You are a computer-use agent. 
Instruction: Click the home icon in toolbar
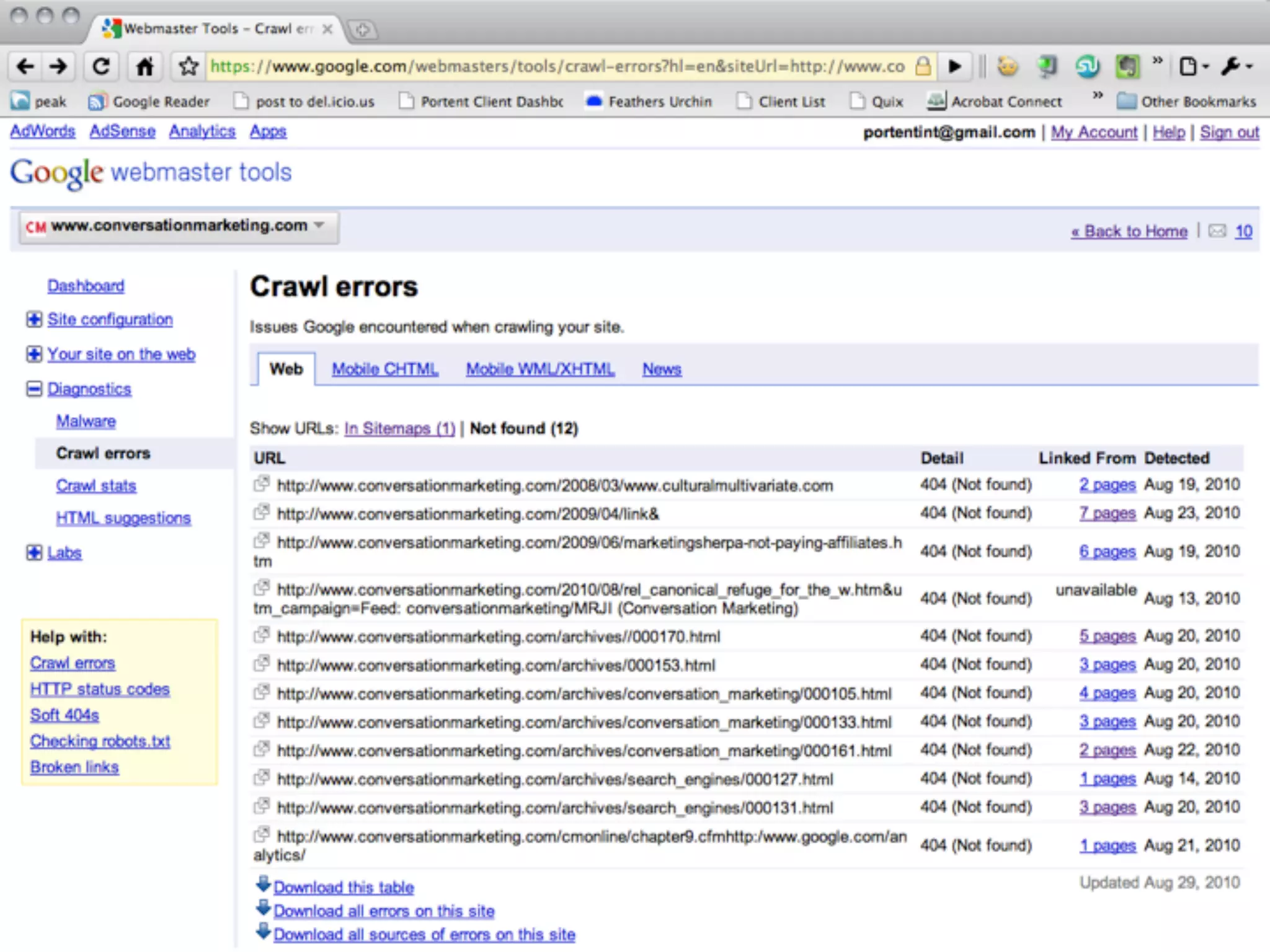pyautogui.click(x=144, y=66)
